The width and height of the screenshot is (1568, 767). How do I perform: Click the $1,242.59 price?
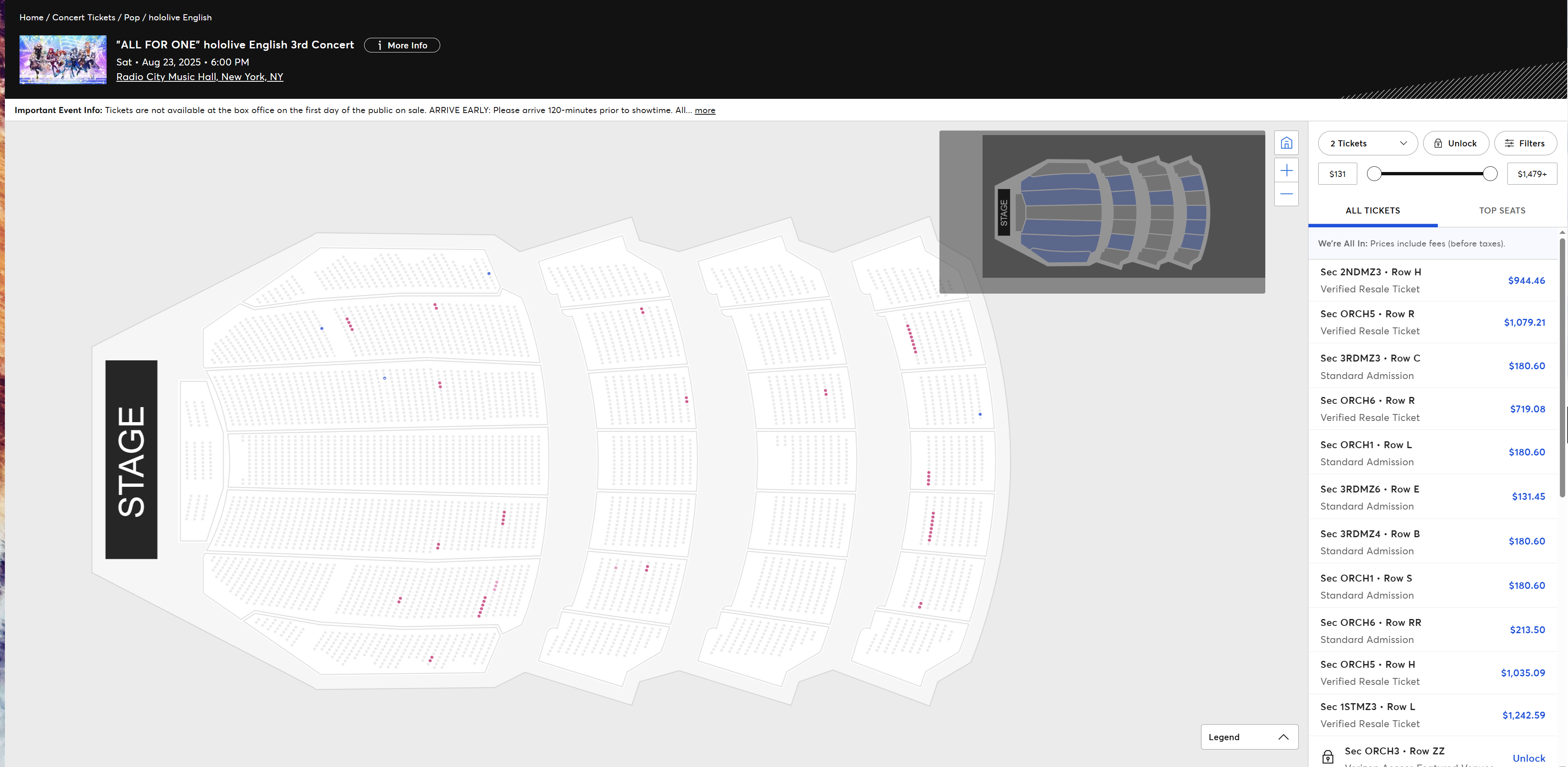[1524, 715]
